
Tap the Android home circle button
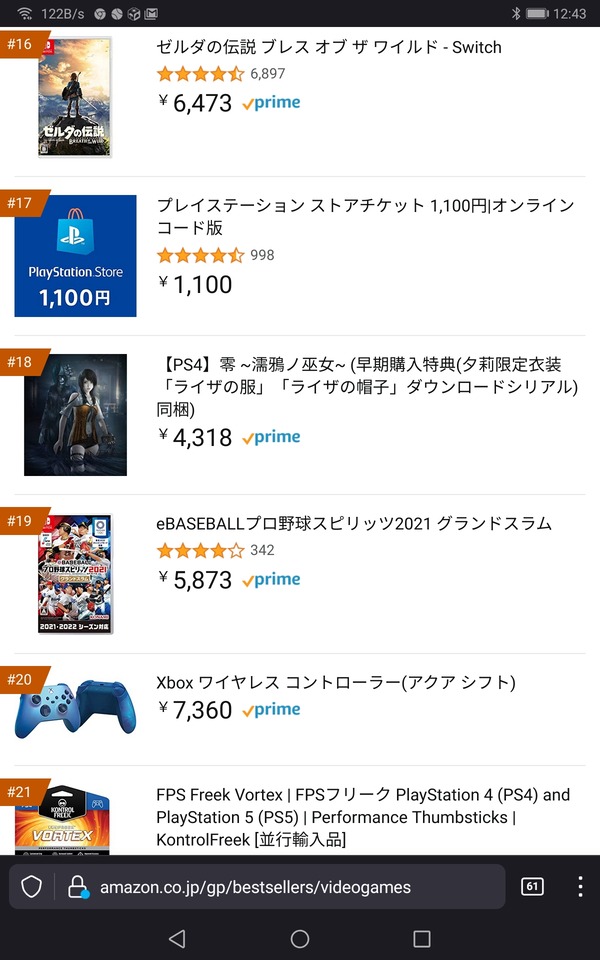click(300, 939)
